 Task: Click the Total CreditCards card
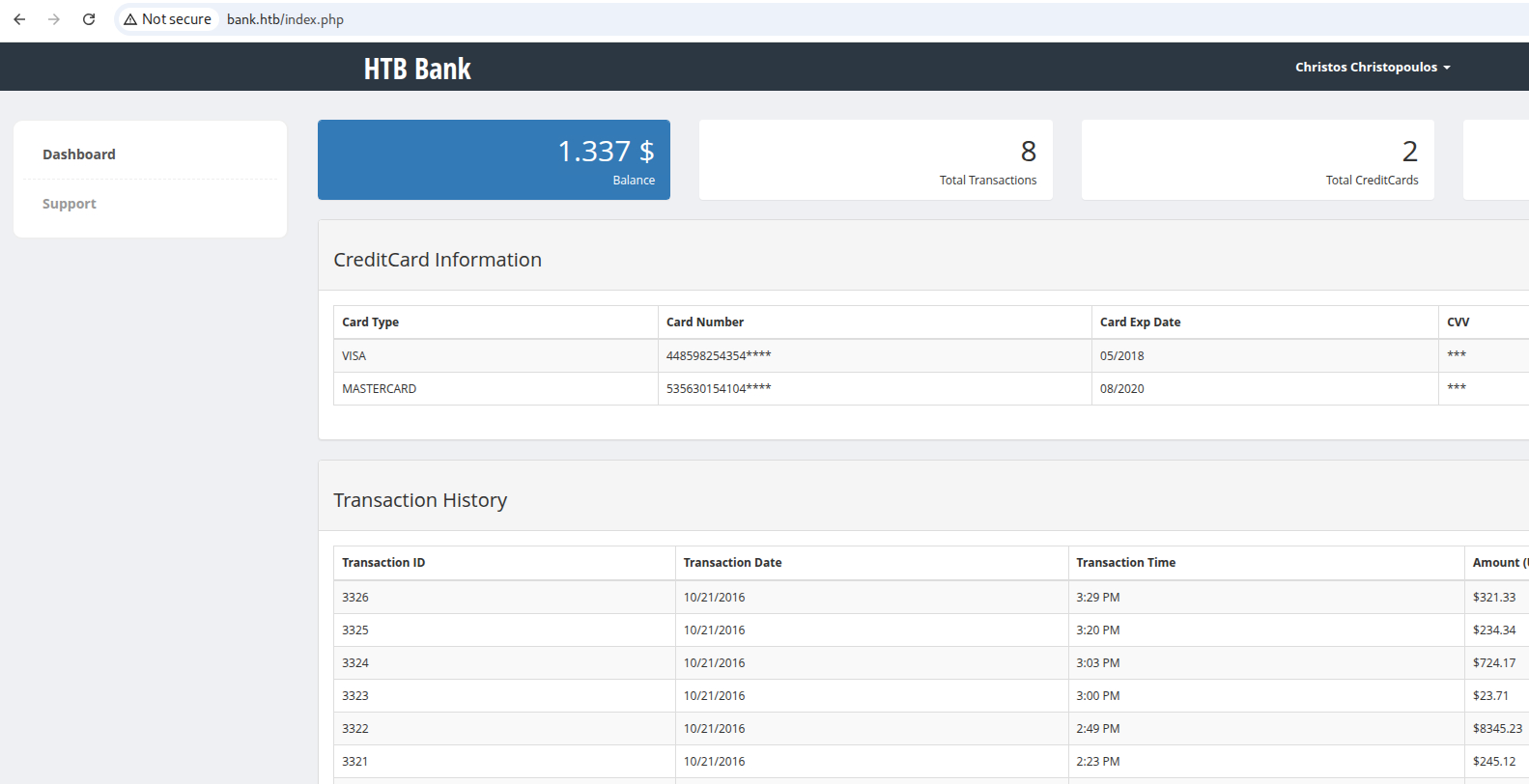pyautogui.click(x=1257, y=160)
